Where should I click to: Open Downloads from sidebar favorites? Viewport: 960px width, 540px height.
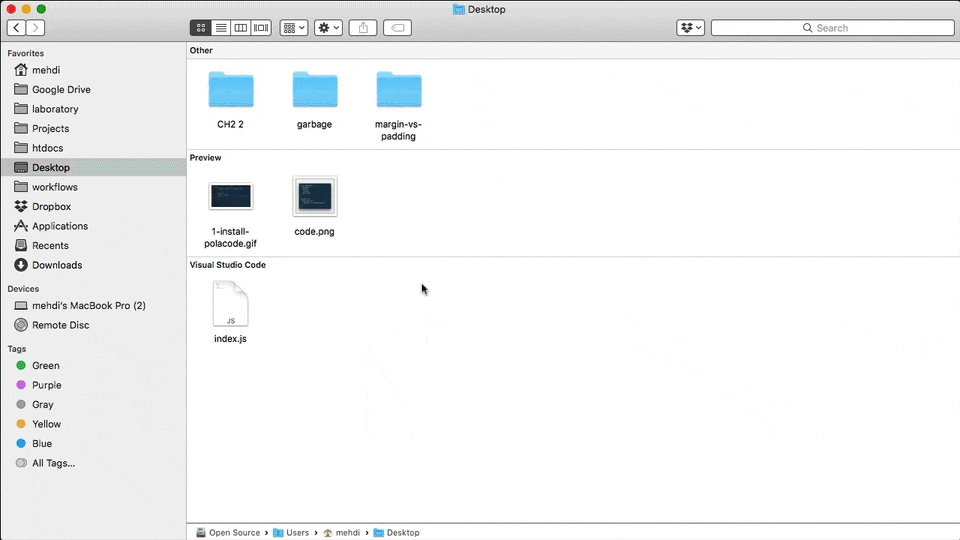click(56, 265)
